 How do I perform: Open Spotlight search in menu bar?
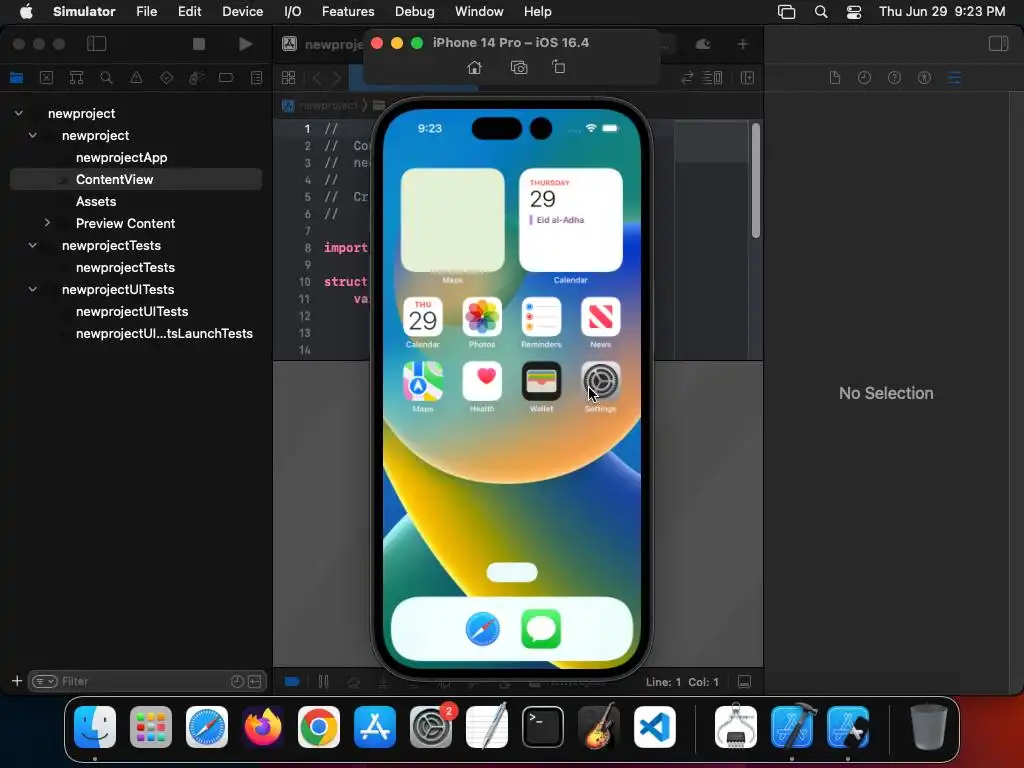[x=821, y=12]
